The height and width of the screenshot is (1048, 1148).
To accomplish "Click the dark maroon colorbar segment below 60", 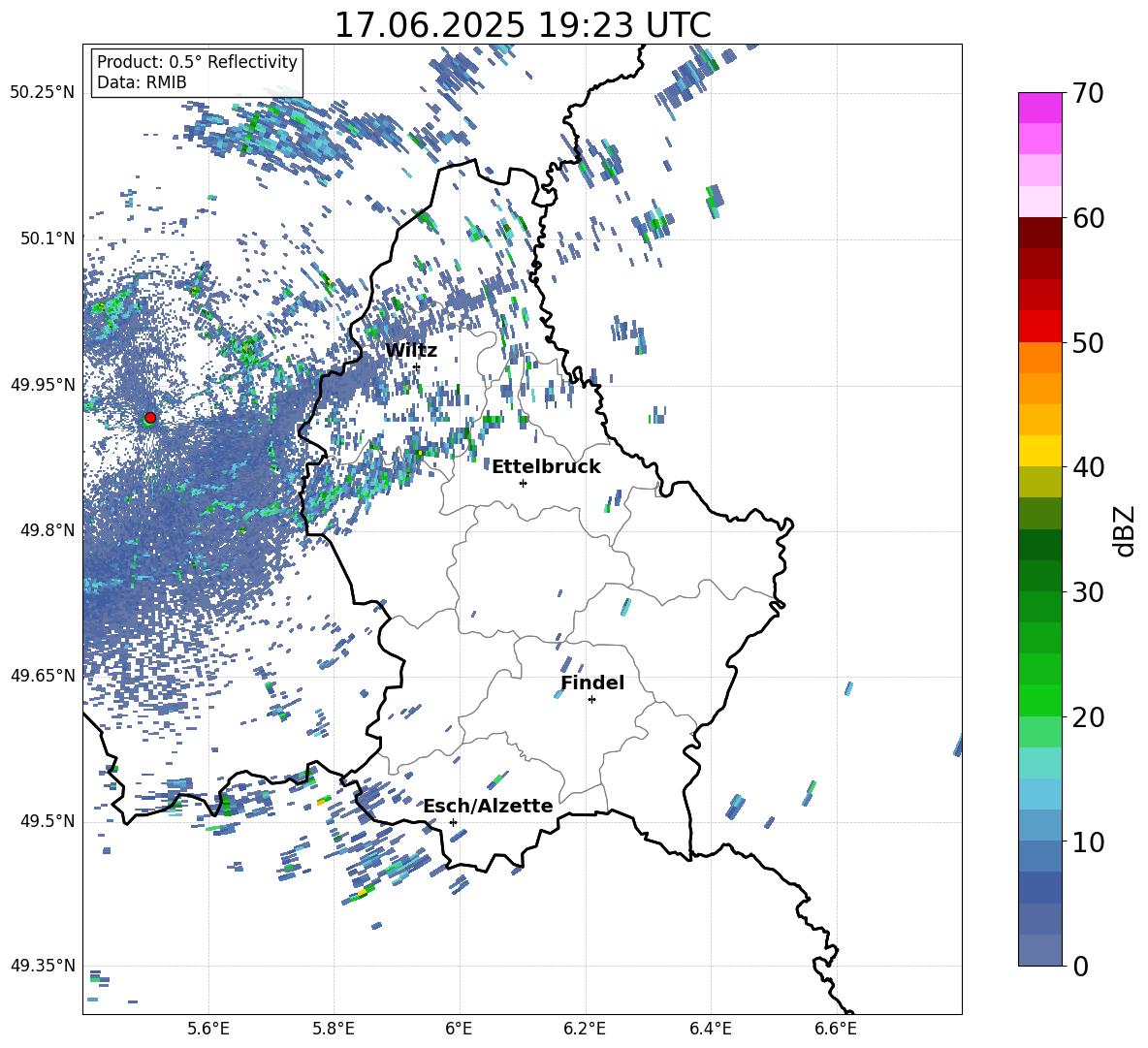I will (x=1039, y=233).
